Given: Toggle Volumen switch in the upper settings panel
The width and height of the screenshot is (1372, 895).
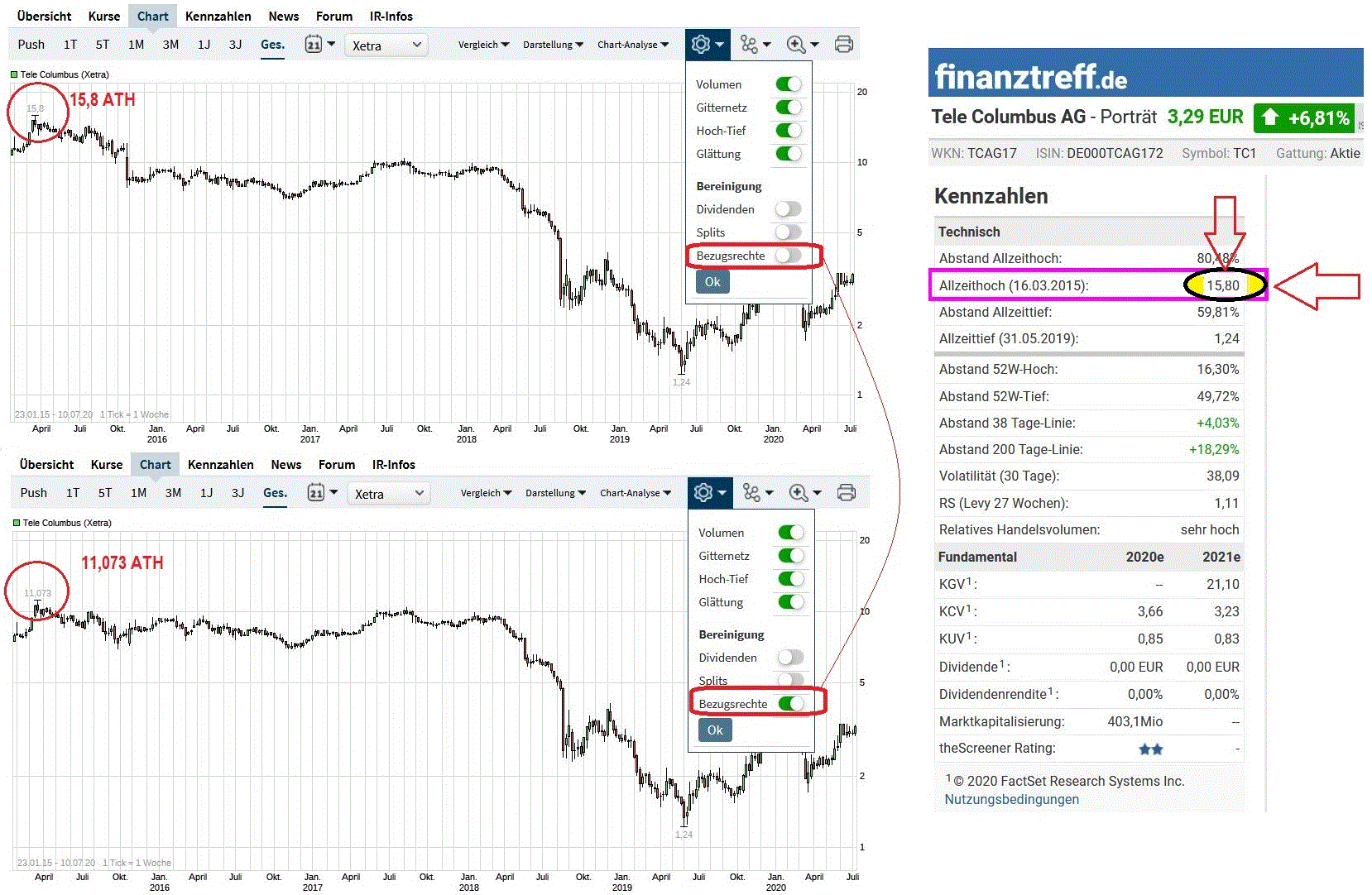Looking at the screenshot, I should pos(789,84).
